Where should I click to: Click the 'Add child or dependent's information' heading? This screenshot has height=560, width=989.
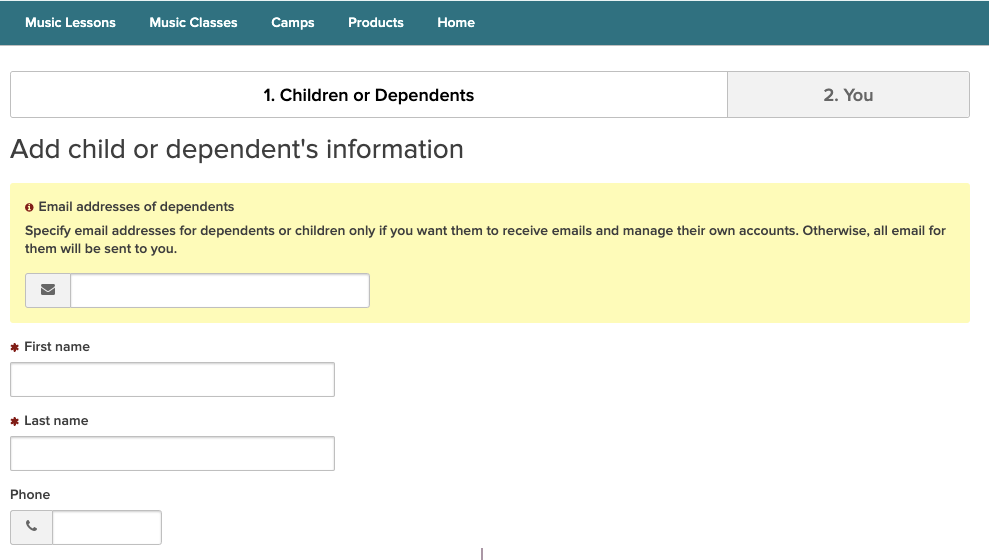point(237,150)
